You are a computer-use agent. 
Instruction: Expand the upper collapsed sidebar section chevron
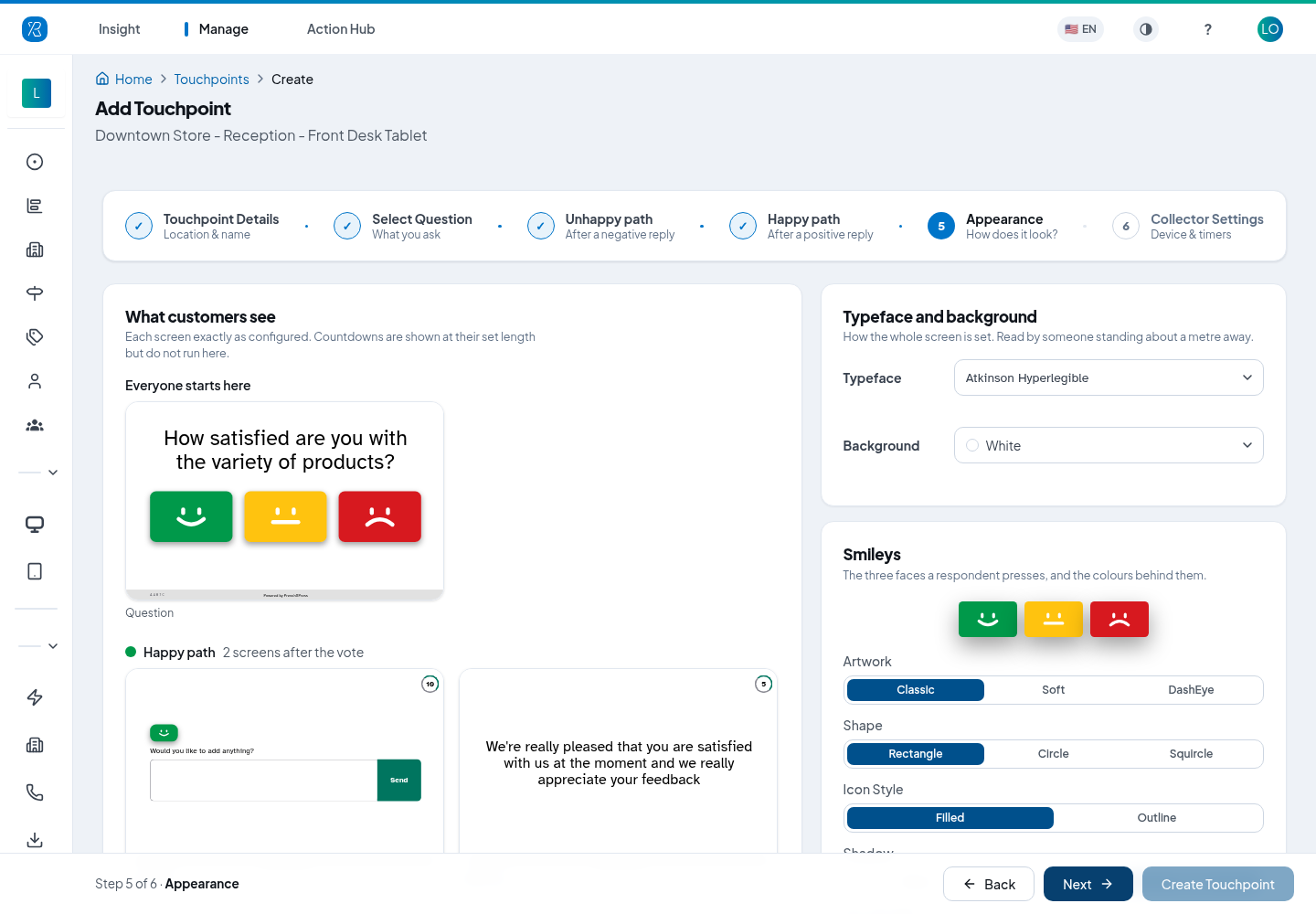(x=53, y=473)
